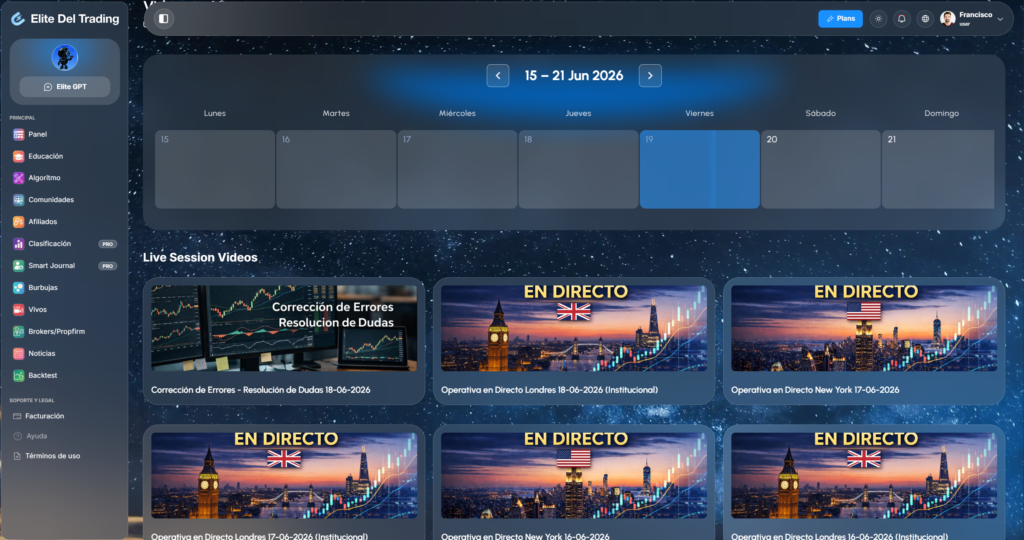Click the Burbujas sidebar icon

(18, 288)
